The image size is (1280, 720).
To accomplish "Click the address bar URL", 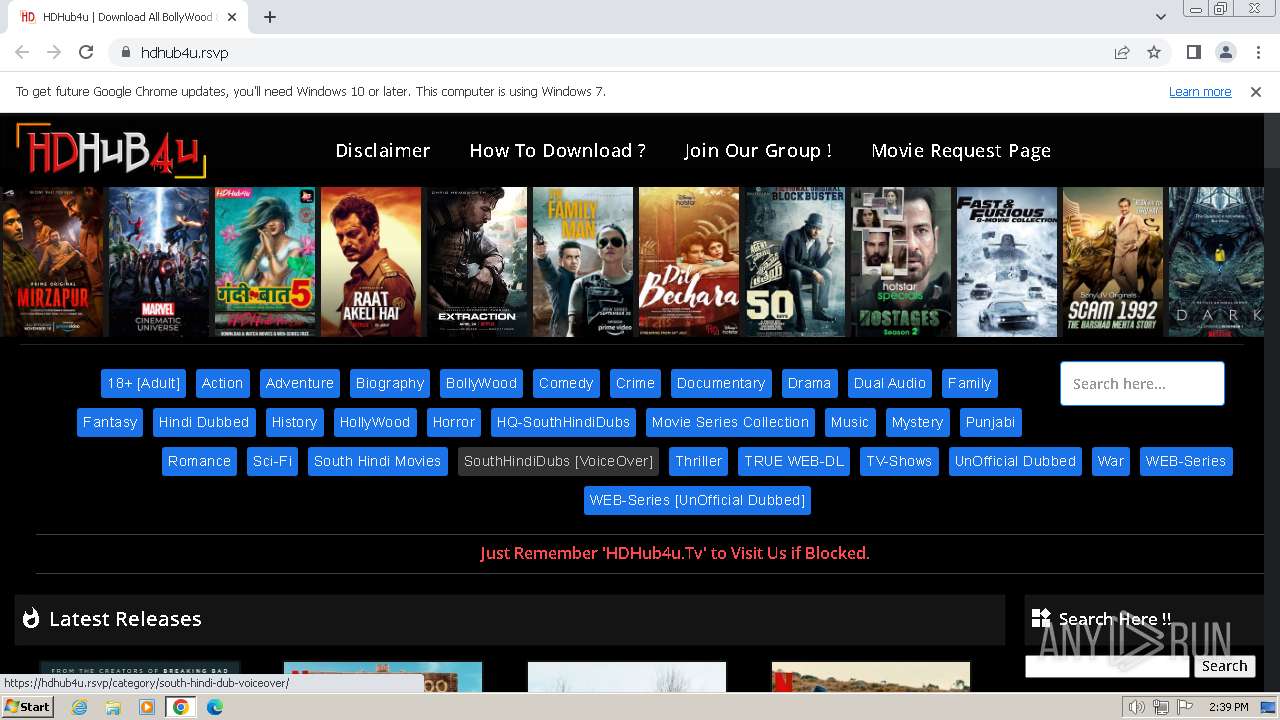I will click(x=185, y=52).
